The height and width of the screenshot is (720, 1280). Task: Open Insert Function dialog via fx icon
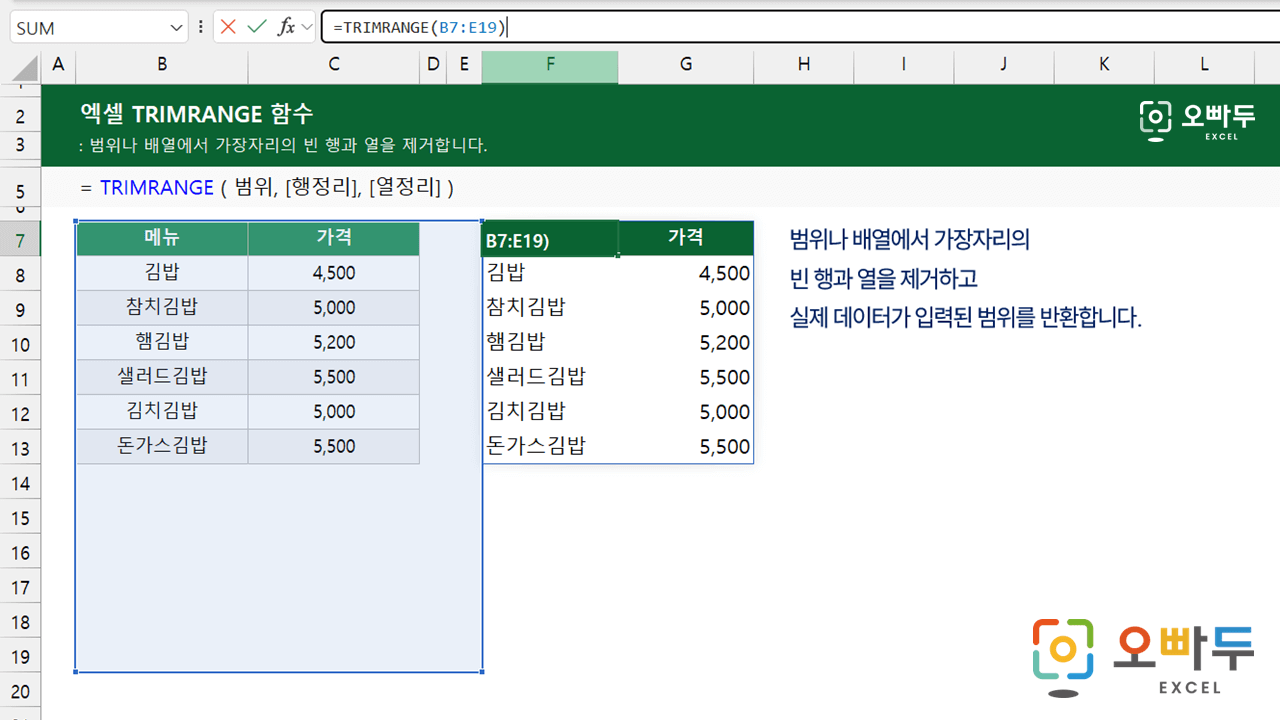tap(286, 27)
